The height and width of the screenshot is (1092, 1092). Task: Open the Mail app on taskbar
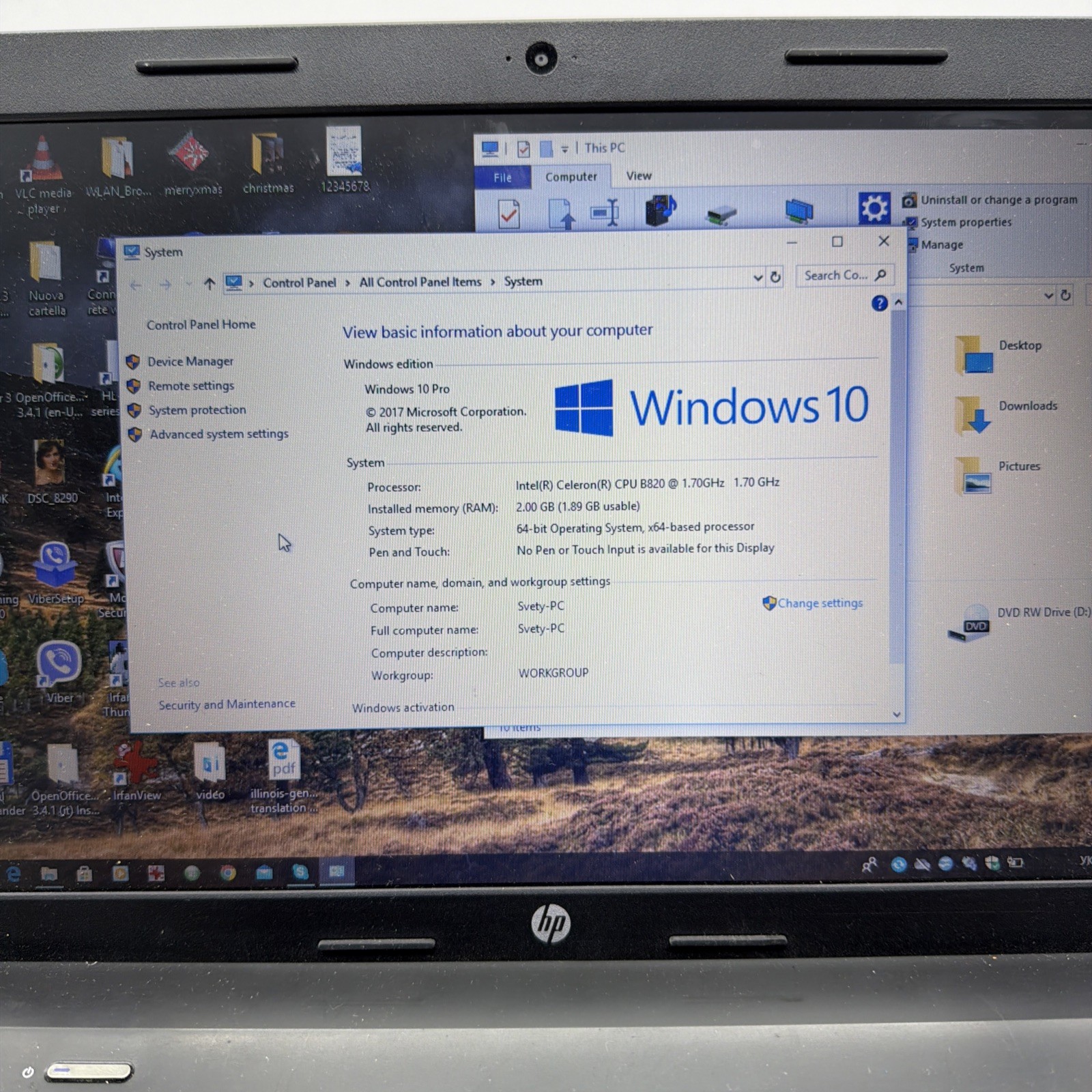[x=264, y=872]
